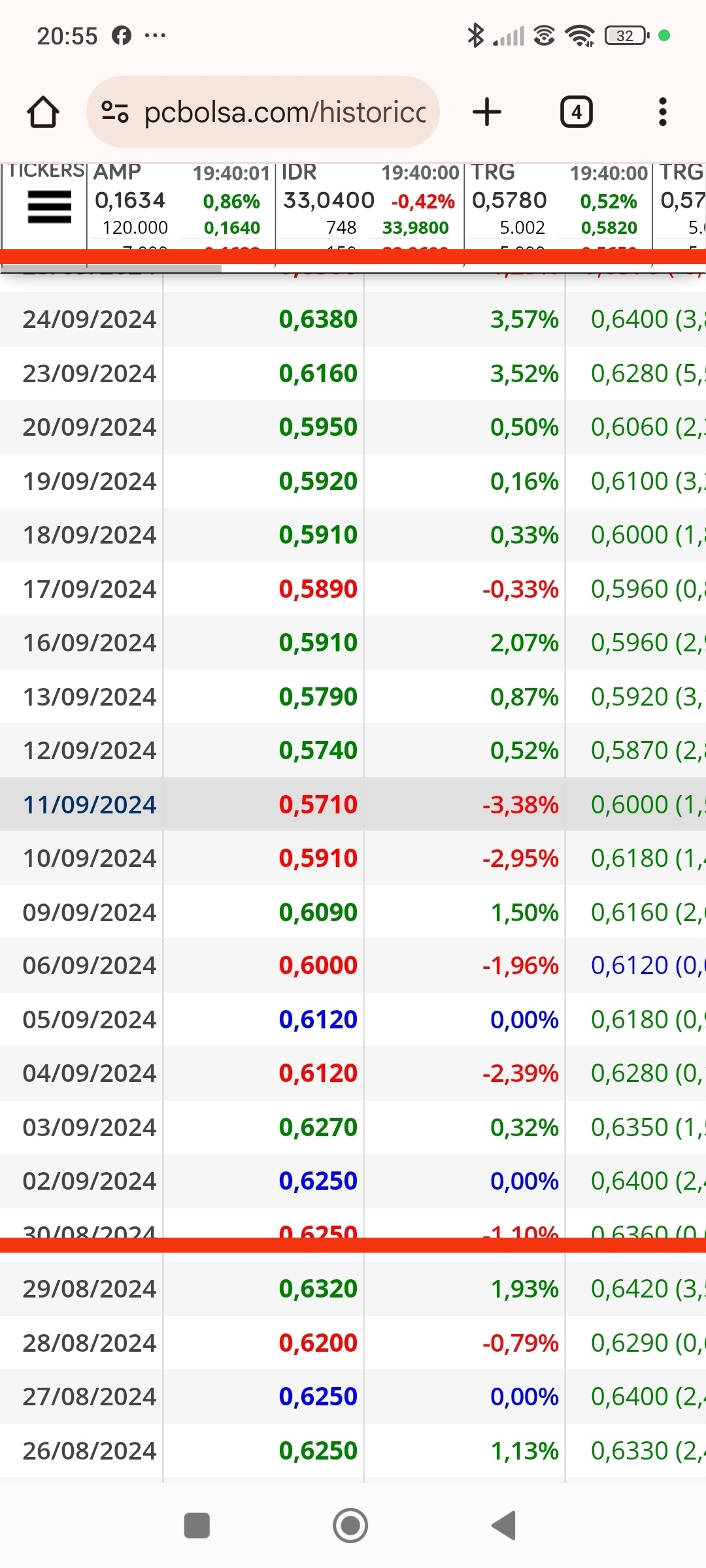Tap the pcbolsa.com URL address field

point(263,112)
